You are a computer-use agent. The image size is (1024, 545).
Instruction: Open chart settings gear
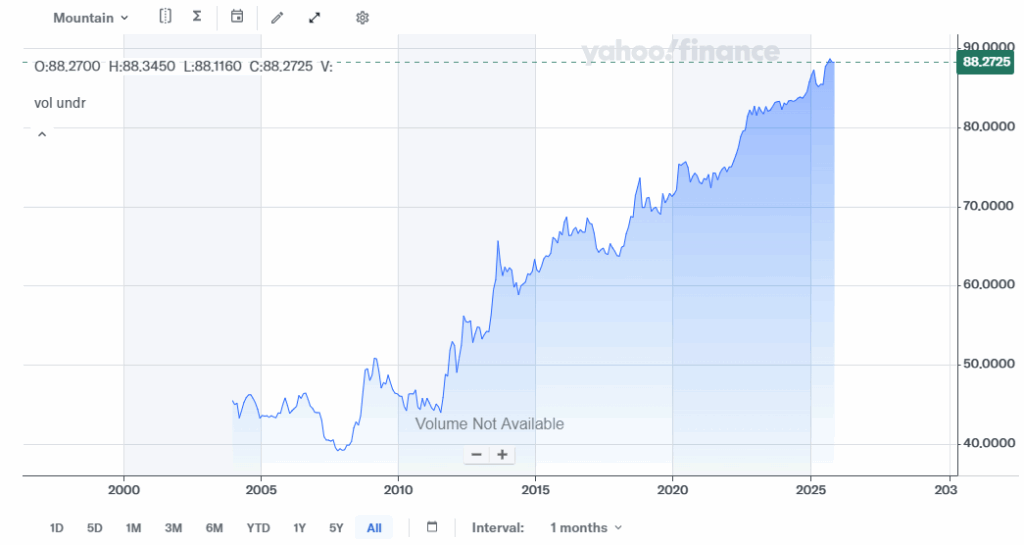362,18
